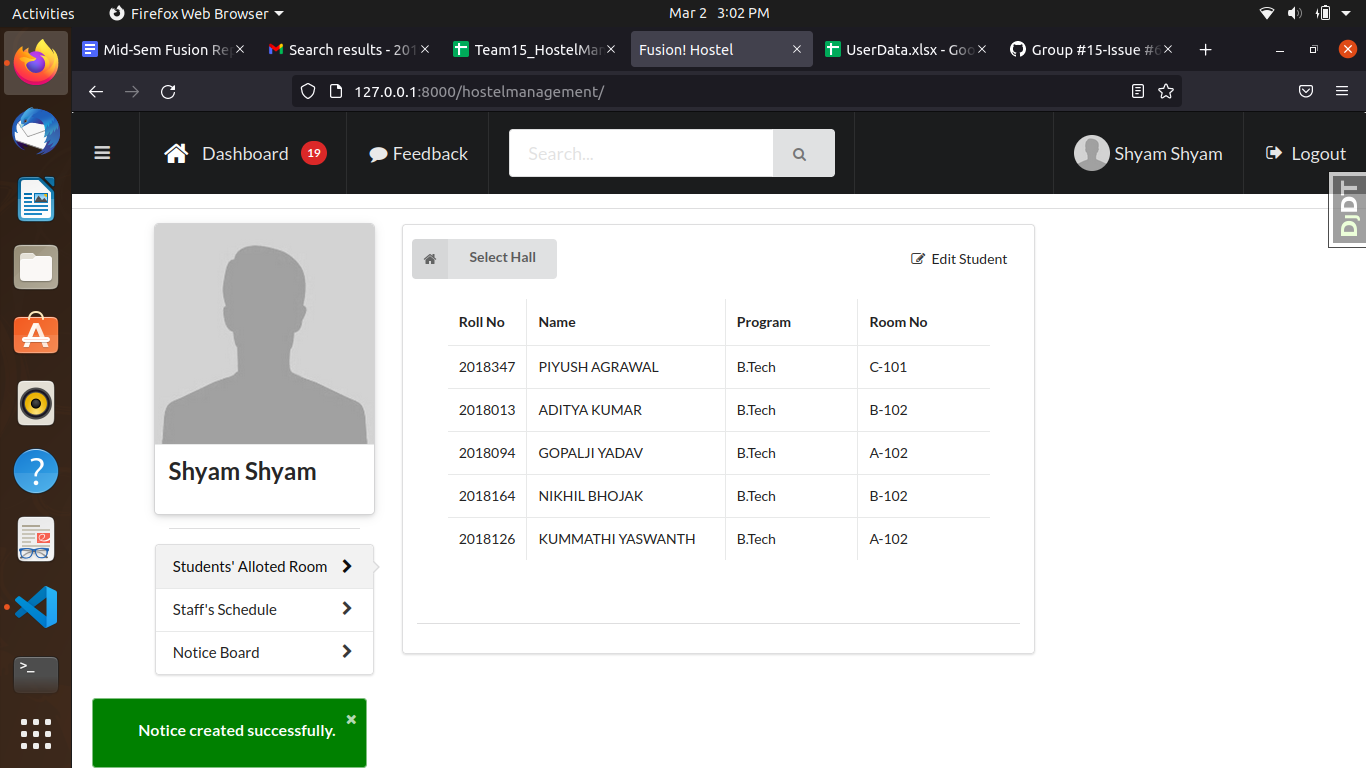Switch to the Gmail Search results tab
The image size is (1366, 768).
349,49
